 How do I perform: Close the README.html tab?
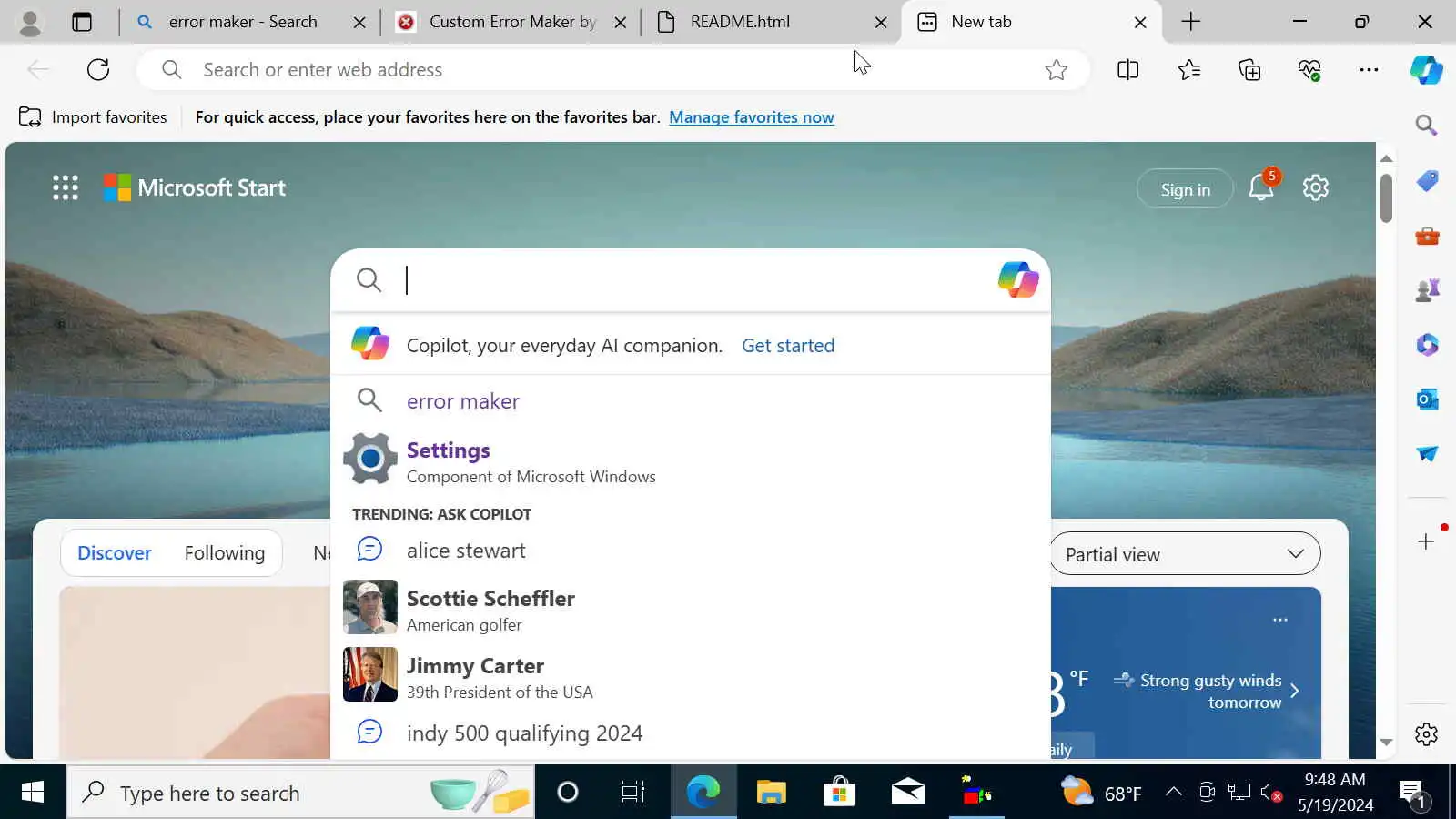[x=881, y=22]
